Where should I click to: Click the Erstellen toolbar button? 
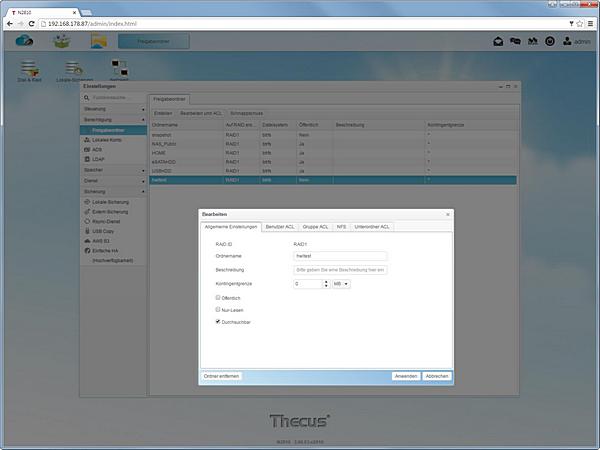click(x=163, y=113)
